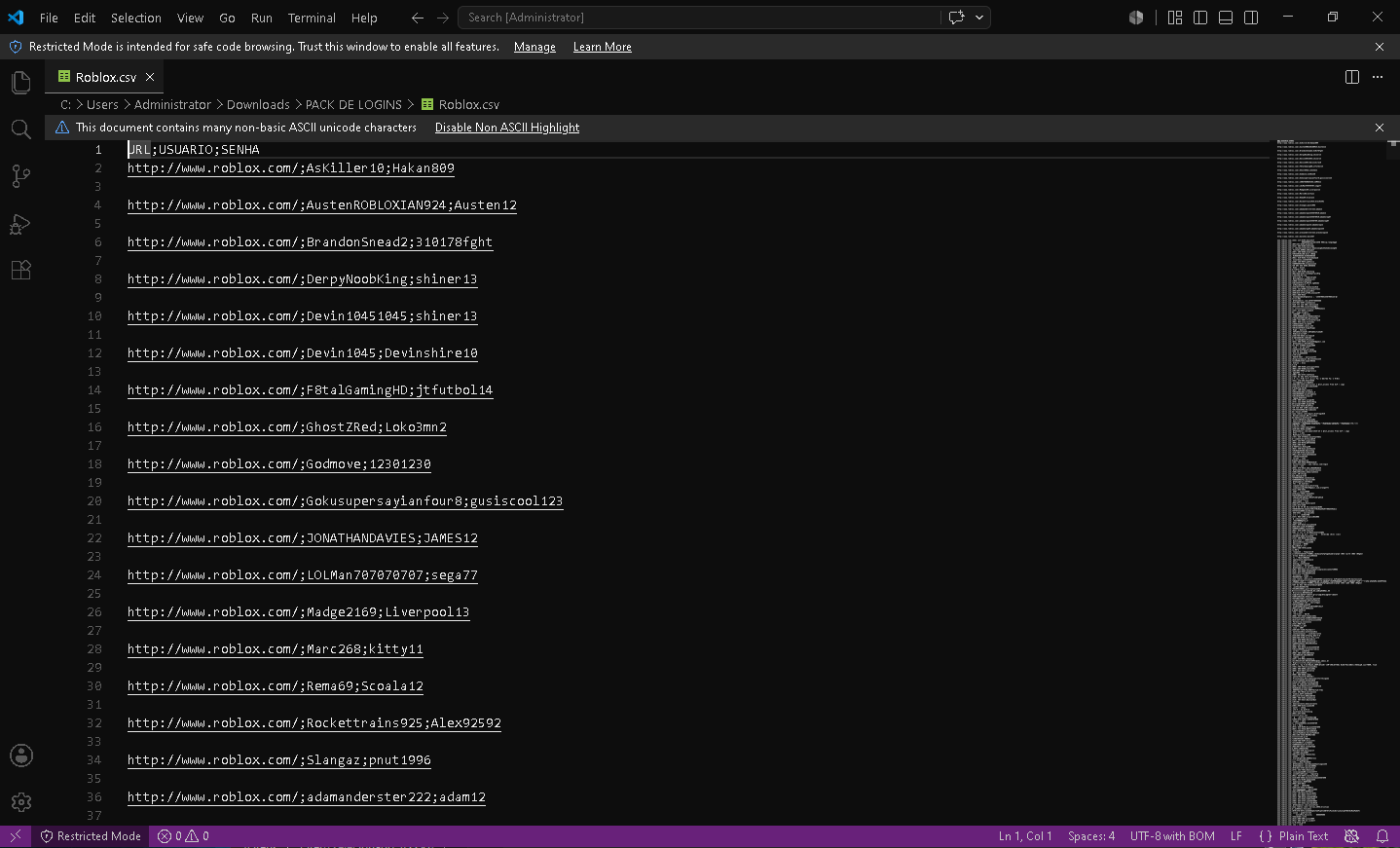Click the hexagon icon left of the layout controls
The width and height of the screenshot is (1400, 848).
tap(1135, 18)
